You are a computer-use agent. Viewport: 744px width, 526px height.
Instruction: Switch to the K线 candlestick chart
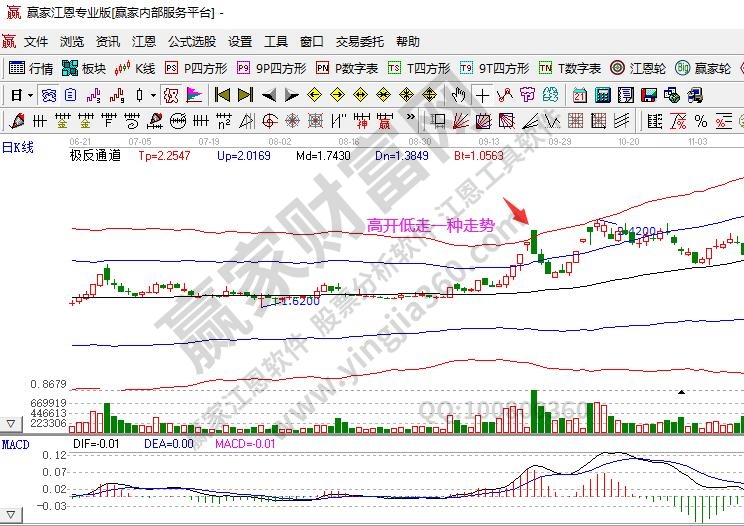point(136,69)
